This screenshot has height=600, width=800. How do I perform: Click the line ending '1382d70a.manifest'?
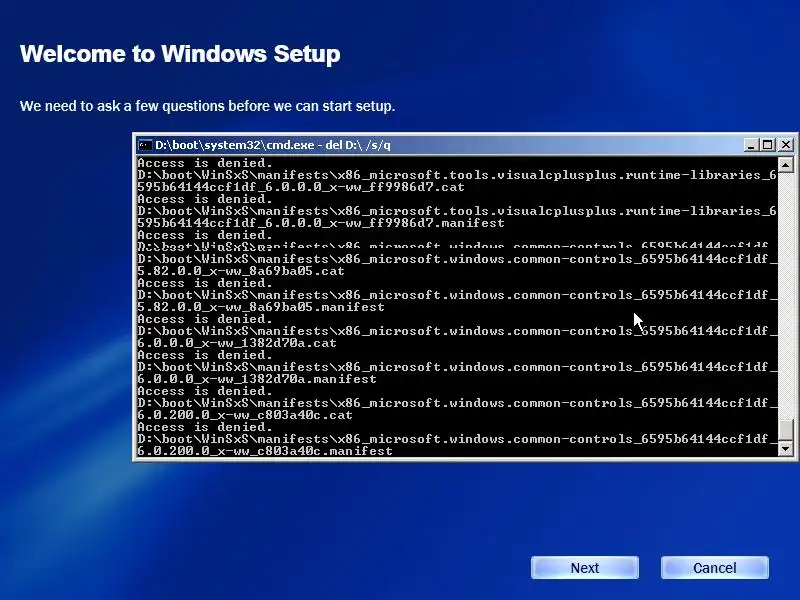[x=257, y=379]
